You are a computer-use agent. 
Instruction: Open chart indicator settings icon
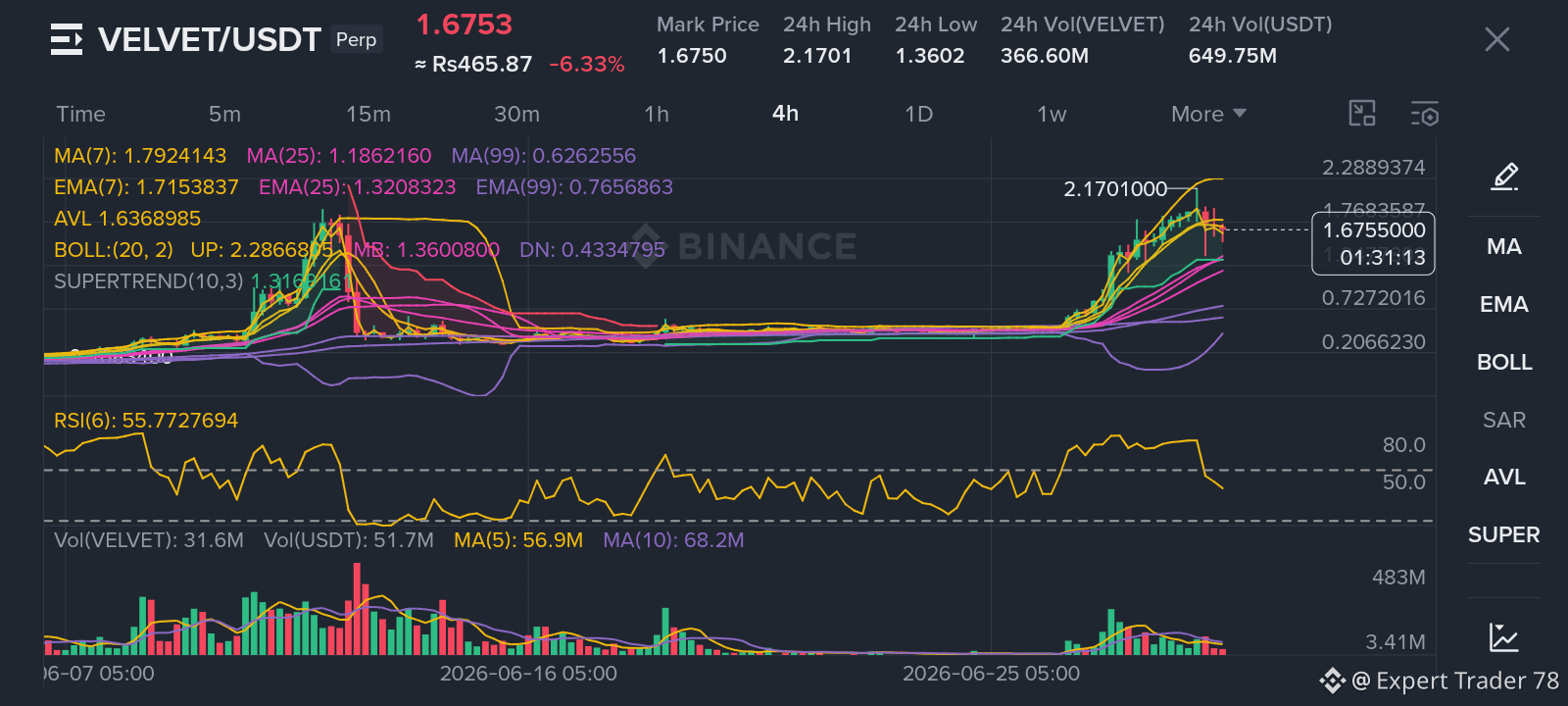pos(1425,114)
